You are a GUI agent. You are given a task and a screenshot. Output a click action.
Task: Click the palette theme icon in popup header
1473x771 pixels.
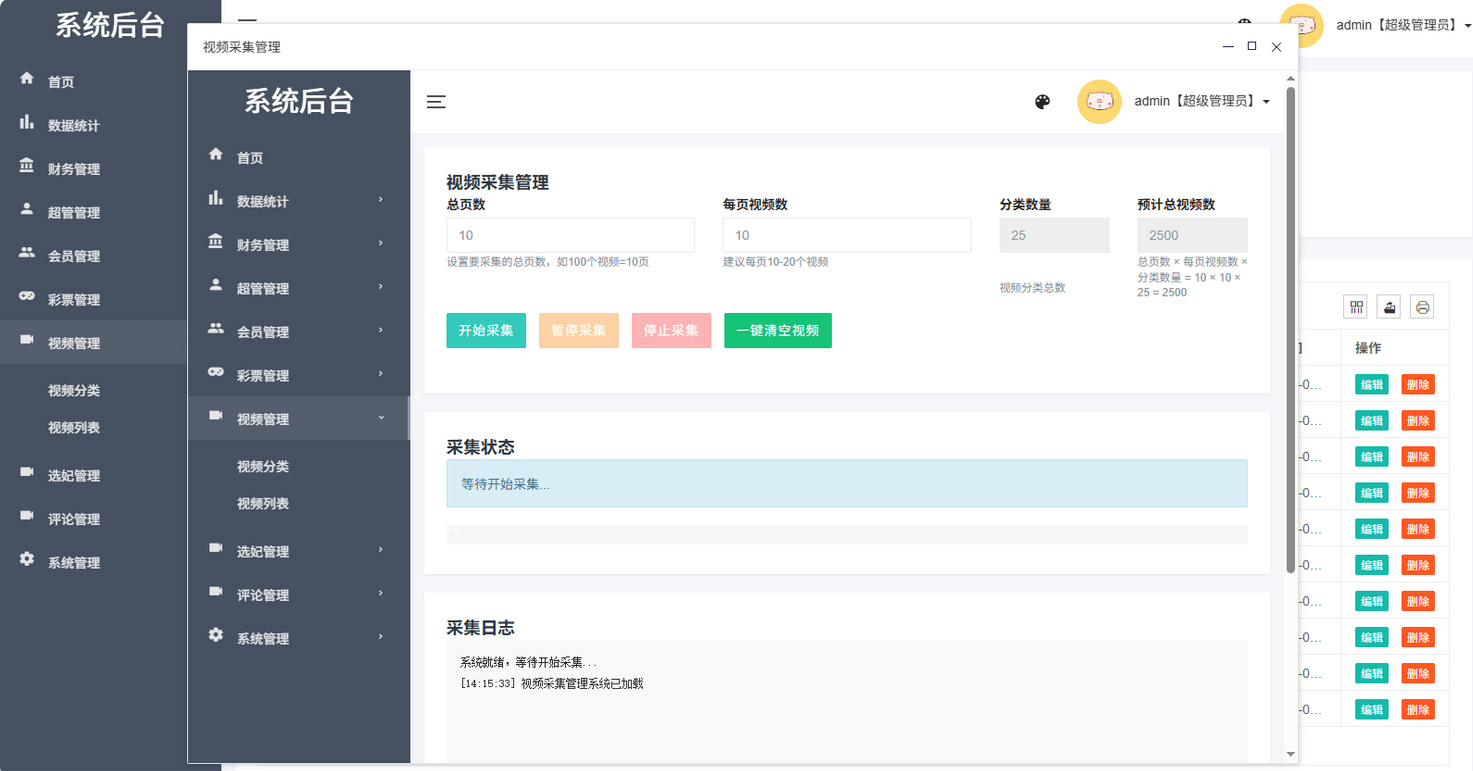[x=1042, y=102]
